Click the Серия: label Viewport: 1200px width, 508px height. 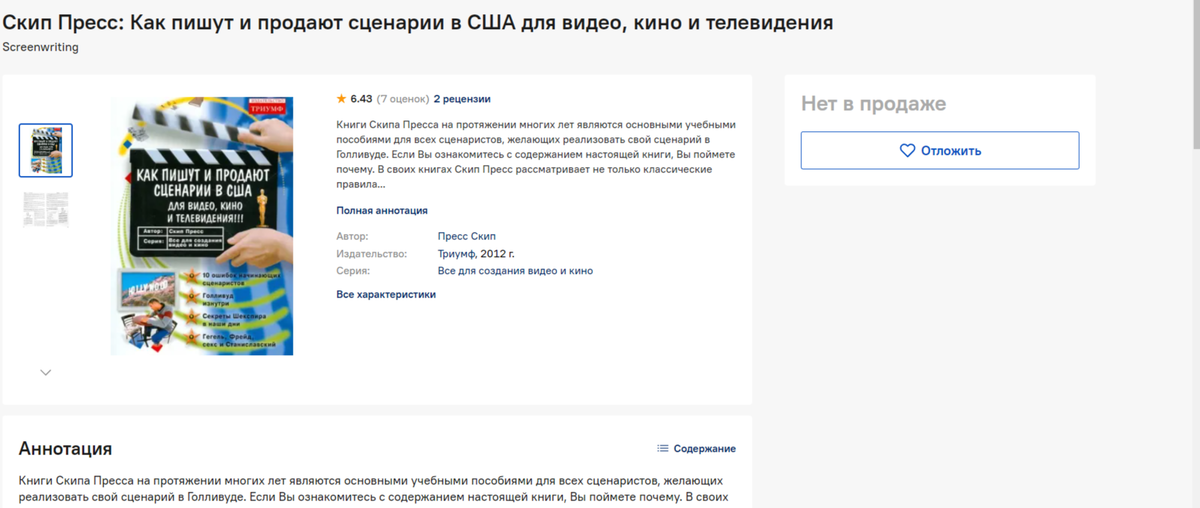[353, 271]
